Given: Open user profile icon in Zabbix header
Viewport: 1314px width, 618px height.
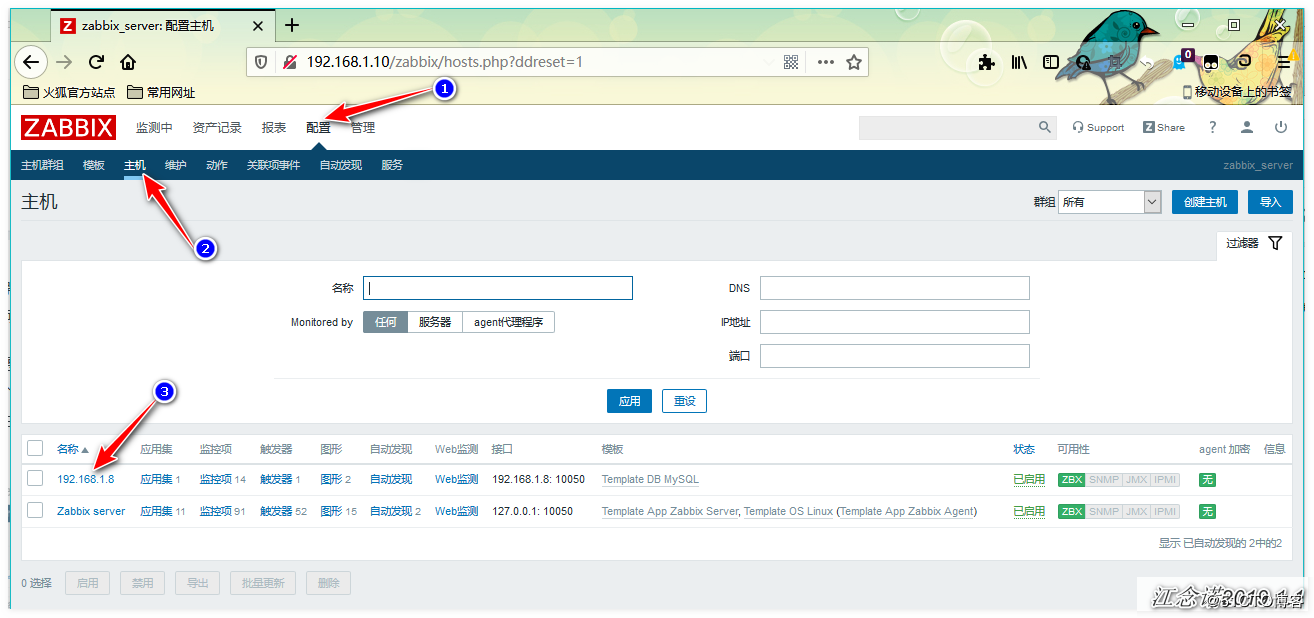Looking at the screenshot, I should [x=1247, y=127].
